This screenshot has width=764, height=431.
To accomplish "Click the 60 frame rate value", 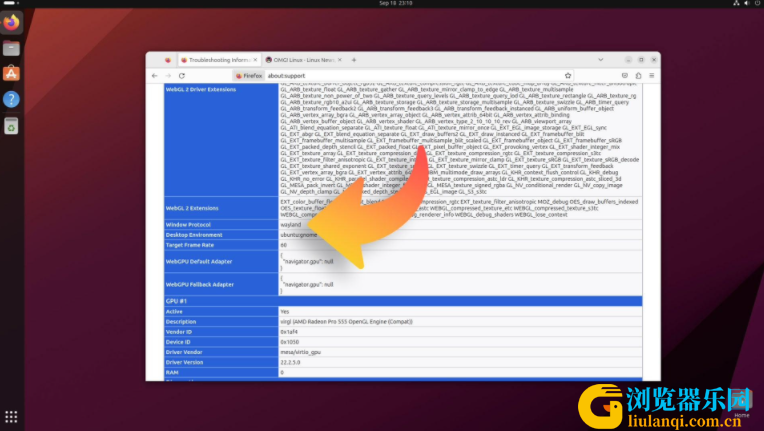I will coord(284,245).
